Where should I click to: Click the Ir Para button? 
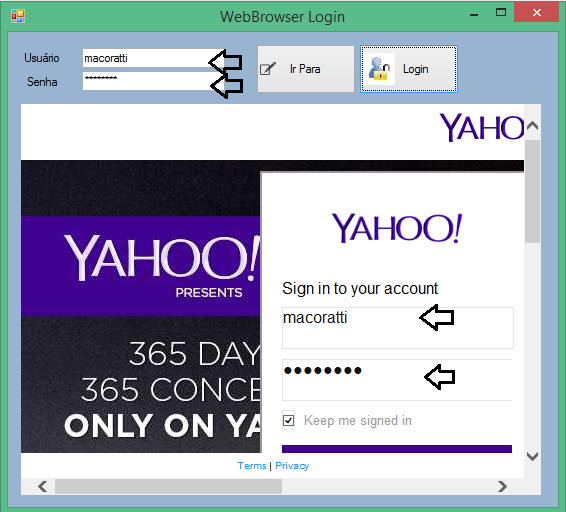click(x=306, y=69)
